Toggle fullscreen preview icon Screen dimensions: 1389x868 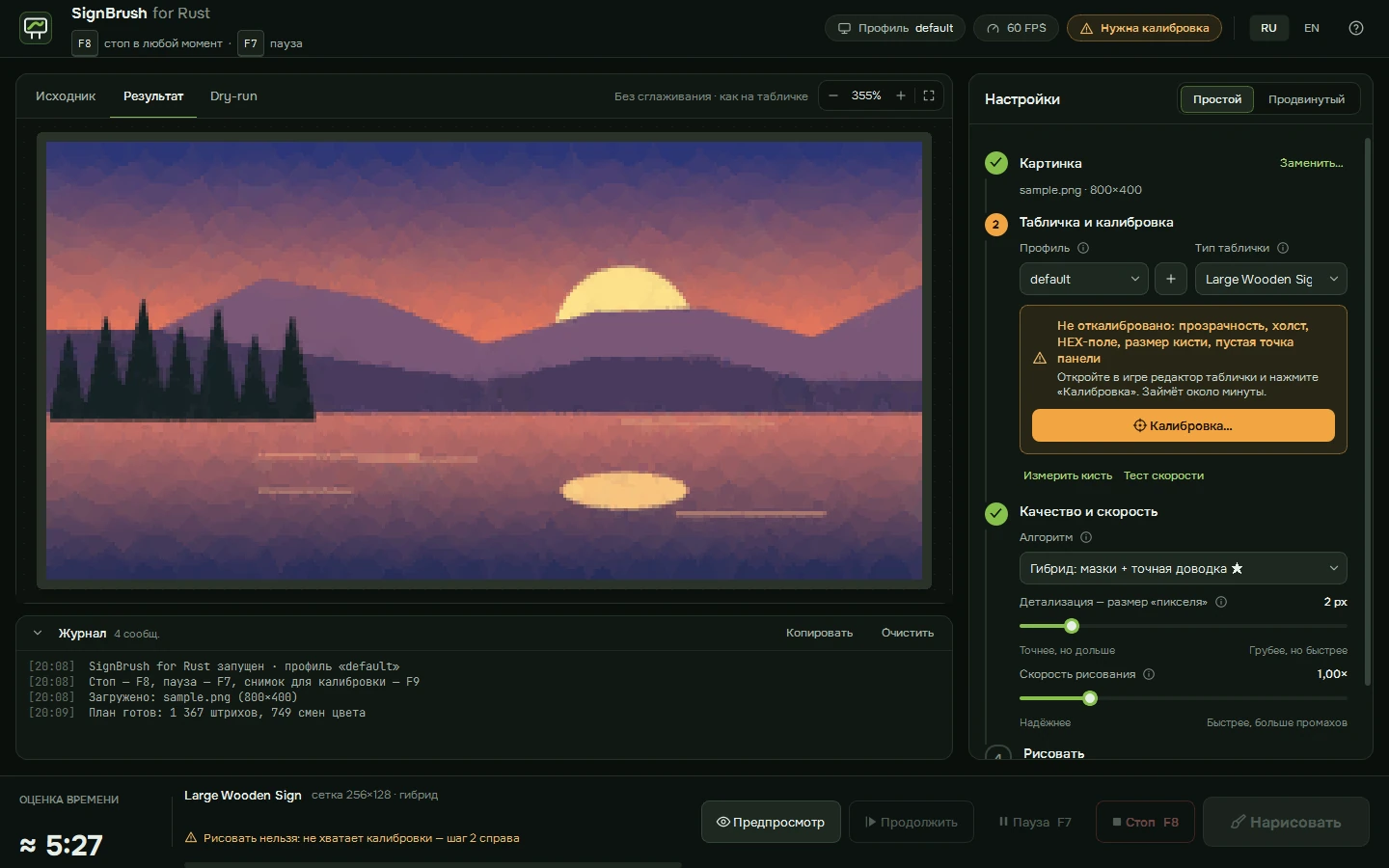pyautogui.click(x=929, y=95)
